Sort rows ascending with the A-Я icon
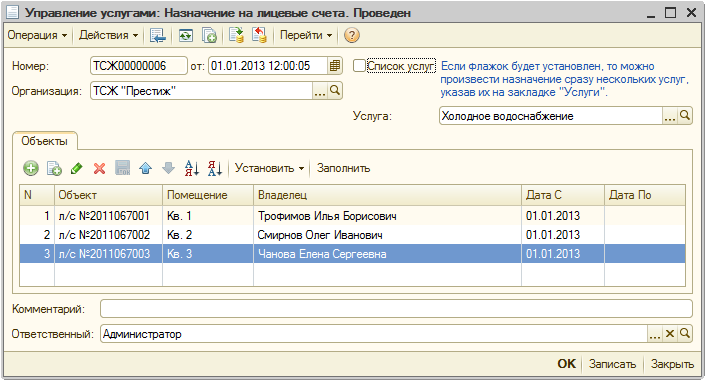Image resolution: width=705 pixels, height=380 pixels. click(x=192, y=169)
